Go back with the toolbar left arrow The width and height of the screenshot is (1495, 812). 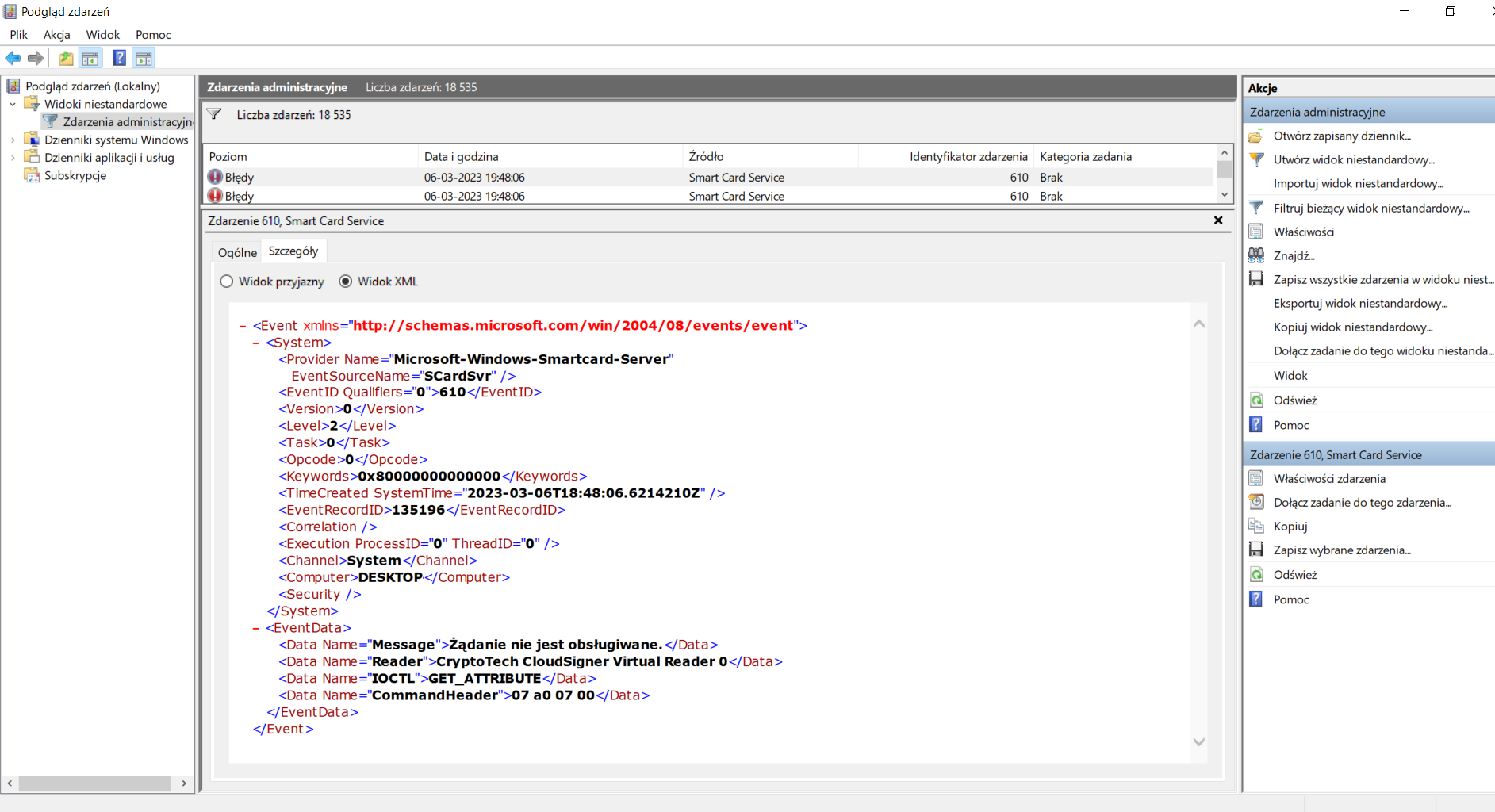tap(13, 58)
